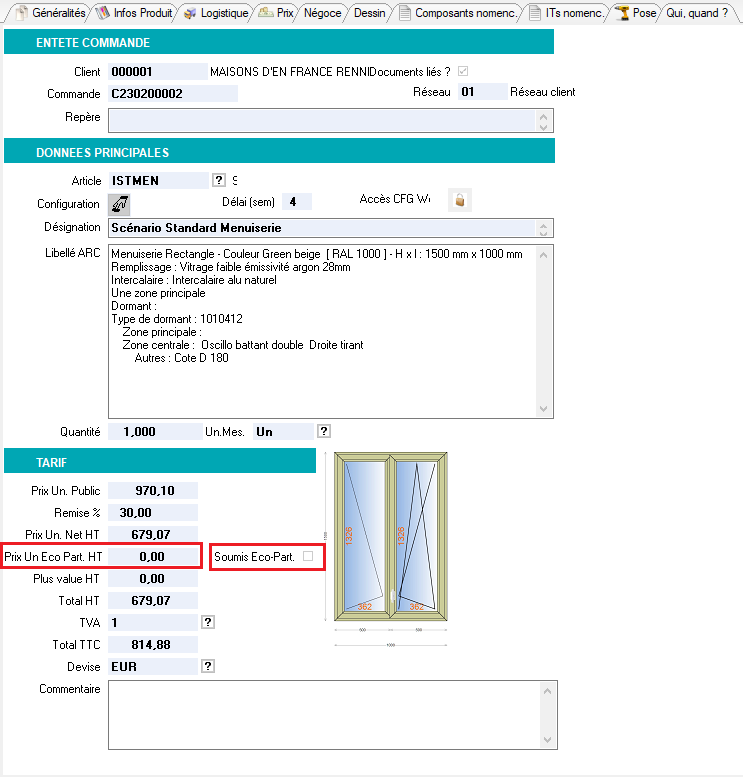Viewport: 743px width, 777px height.
Task: Go to the Qui, quand ? tab
Action: [x=696, y=13]
